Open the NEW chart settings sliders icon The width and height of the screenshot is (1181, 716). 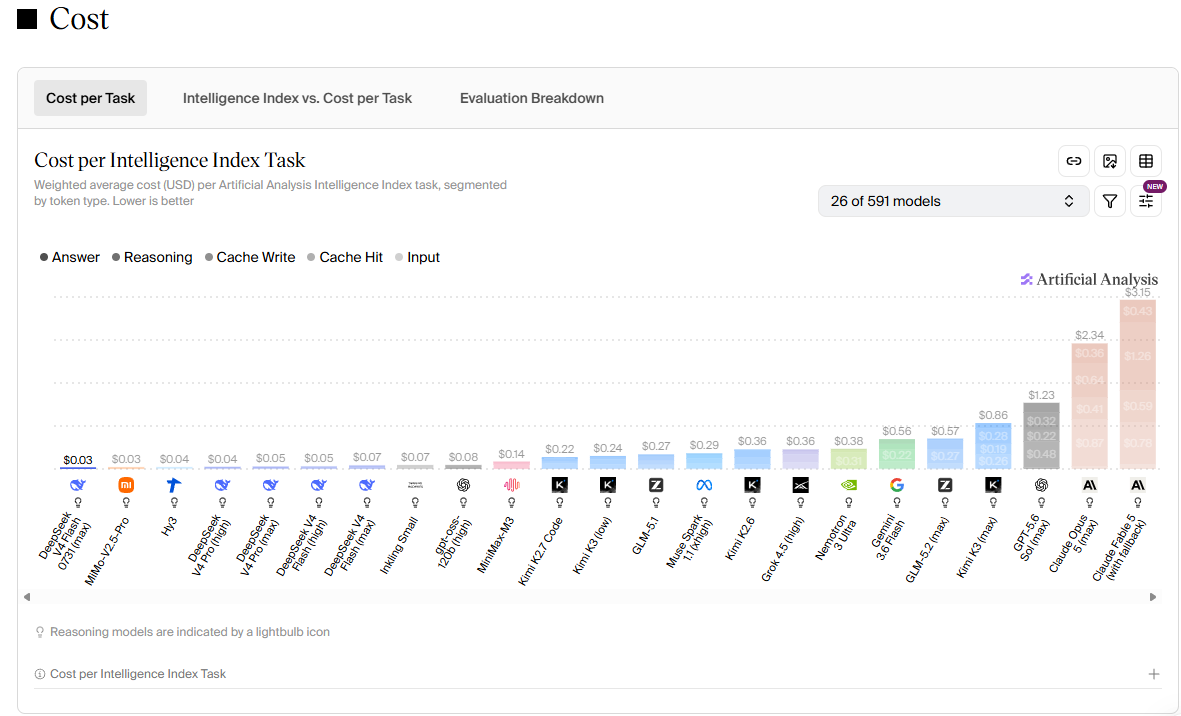1146,201
